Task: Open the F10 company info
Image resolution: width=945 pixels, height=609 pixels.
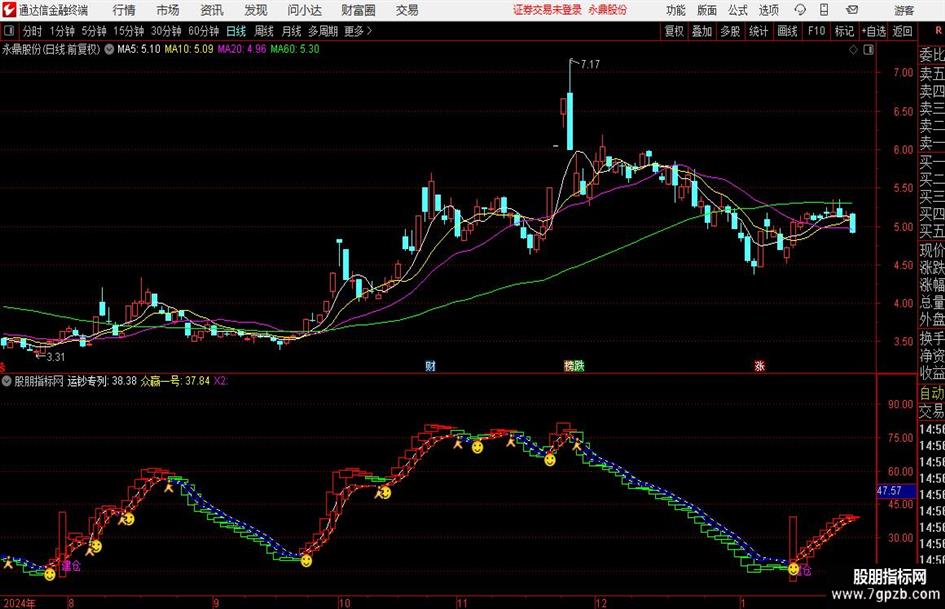Action: click(817, 31)
